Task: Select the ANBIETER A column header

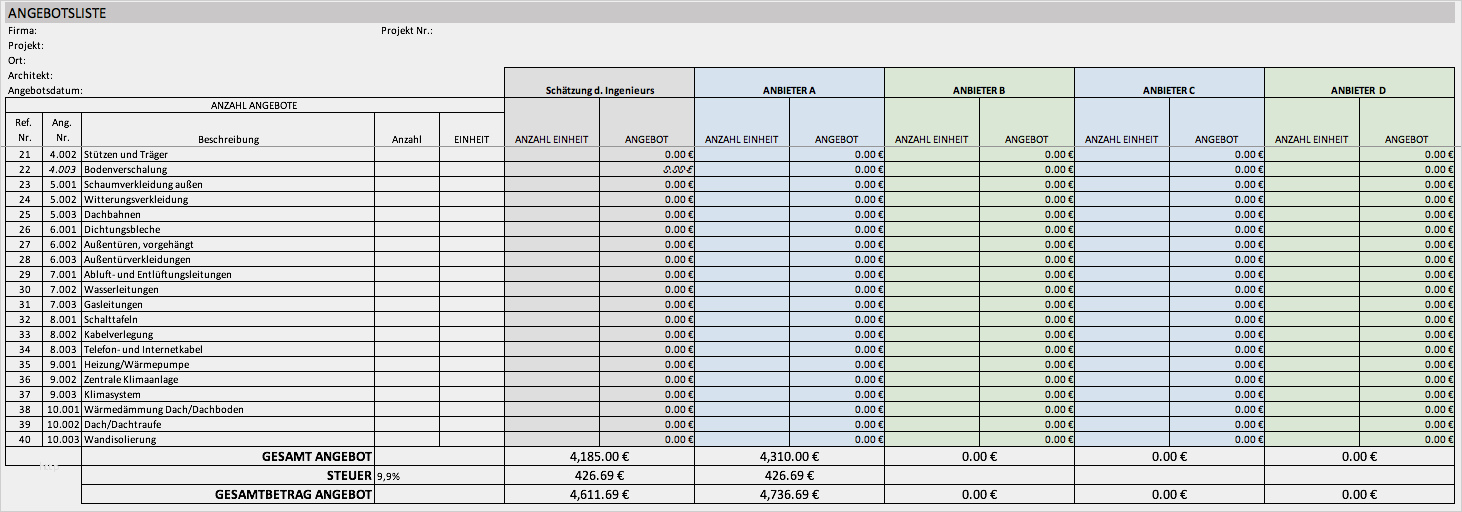Action: tap(788, 90)
